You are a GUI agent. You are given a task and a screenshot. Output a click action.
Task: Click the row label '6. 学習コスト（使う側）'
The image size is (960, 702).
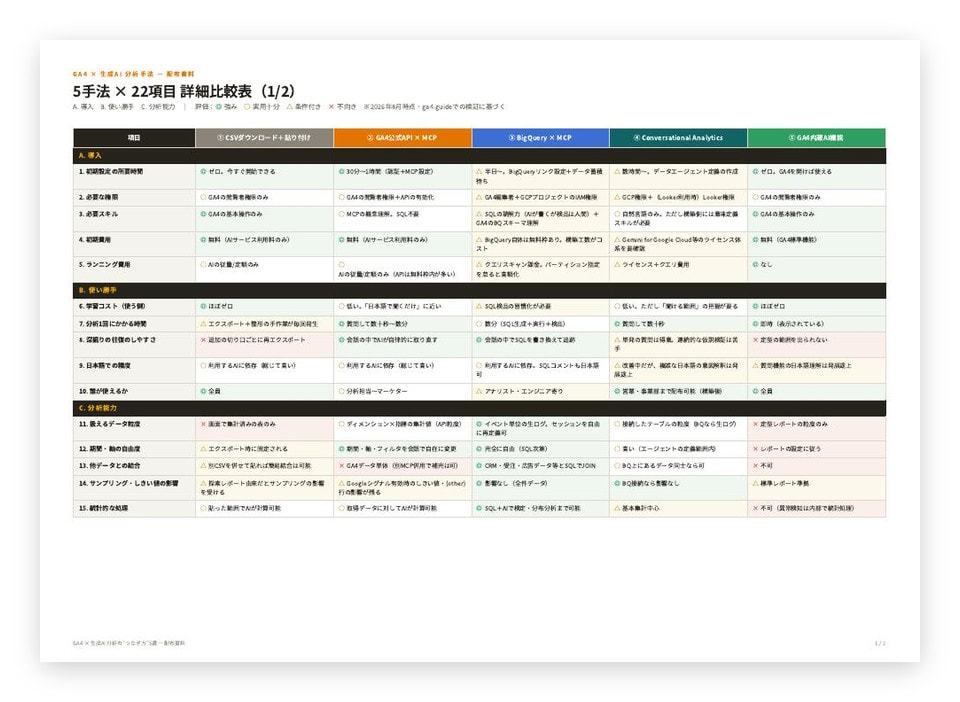[x=112, y=306]
